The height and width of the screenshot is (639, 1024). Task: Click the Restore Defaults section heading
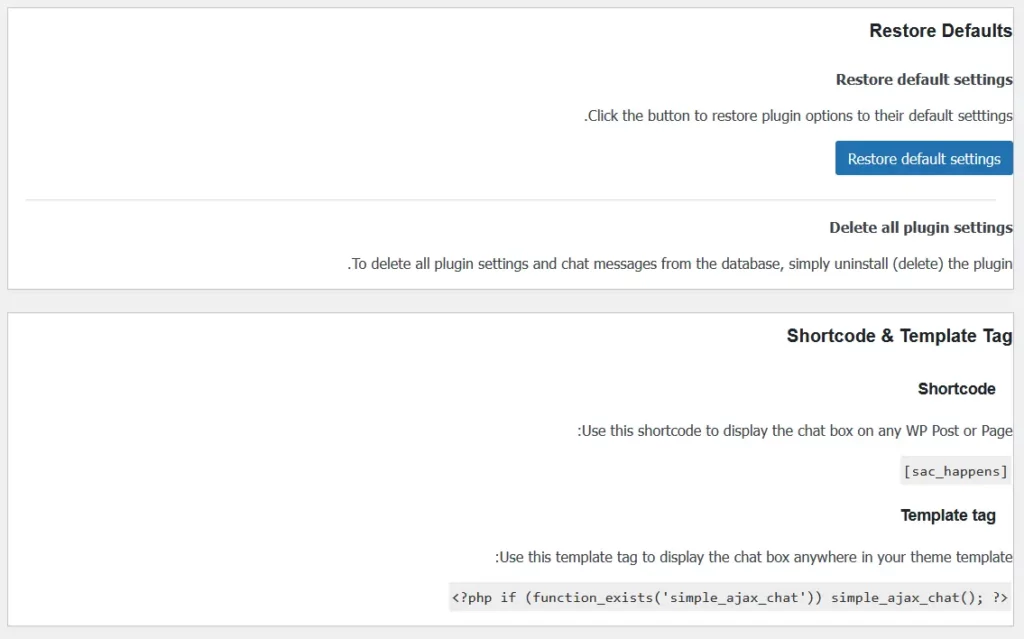point(940,31)
